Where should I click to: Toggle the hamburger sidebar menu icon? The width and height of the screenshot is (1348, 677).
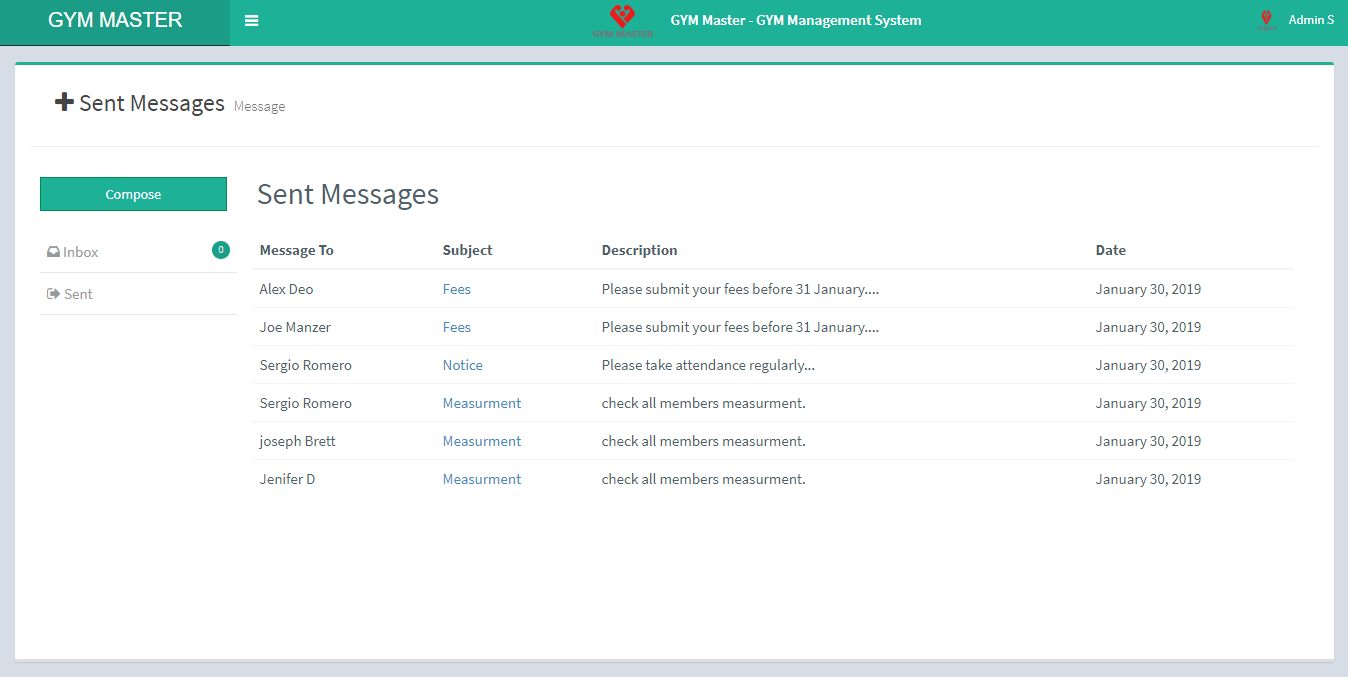251,21
